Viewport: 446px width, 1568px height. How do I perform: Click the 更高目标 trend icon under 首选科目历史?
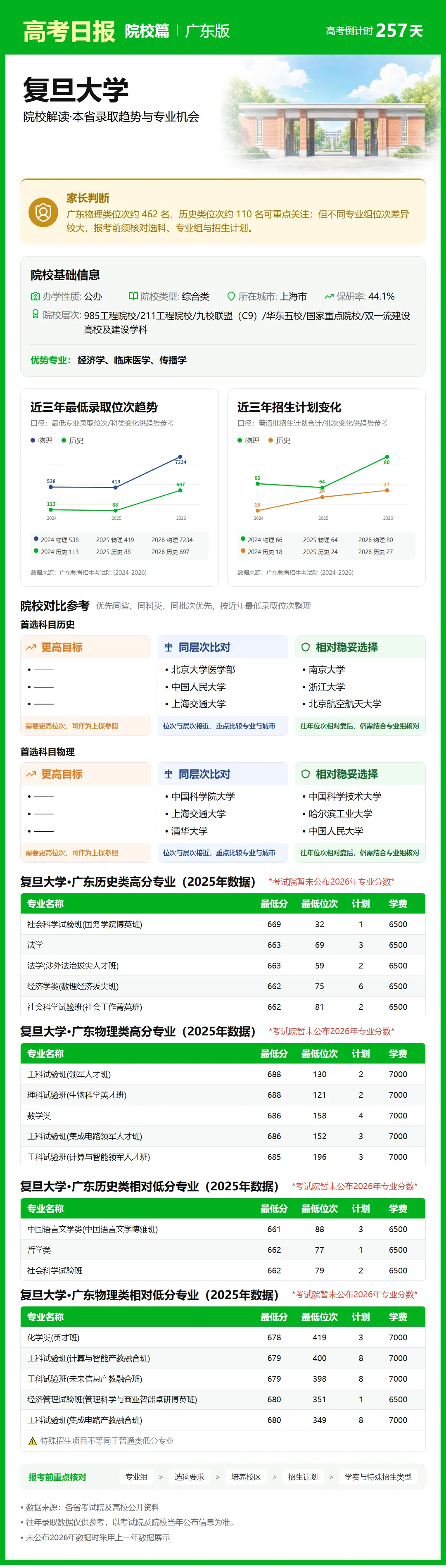coord(31,648)
